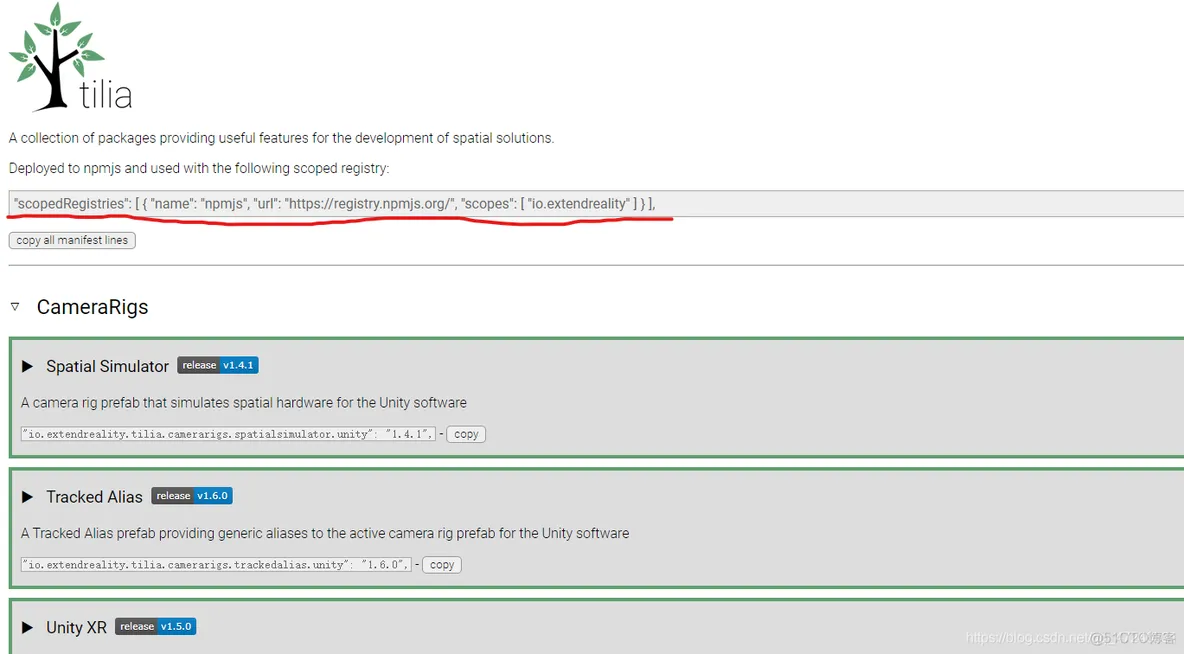Select the spatialsimulator.unity manifest line field
Screen dimensions: 1184x654
228,434
